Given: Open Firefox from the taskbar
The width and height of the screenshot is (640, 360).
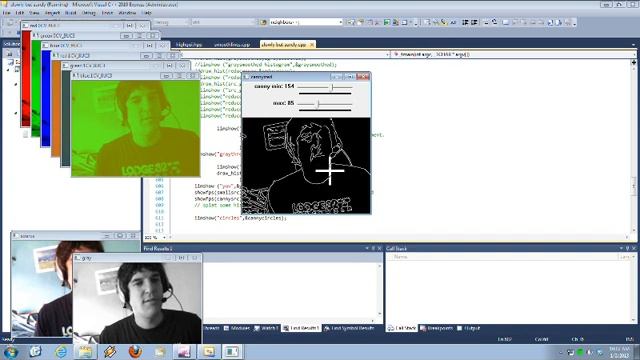Looking at the screenshot, I should point(135,351).
